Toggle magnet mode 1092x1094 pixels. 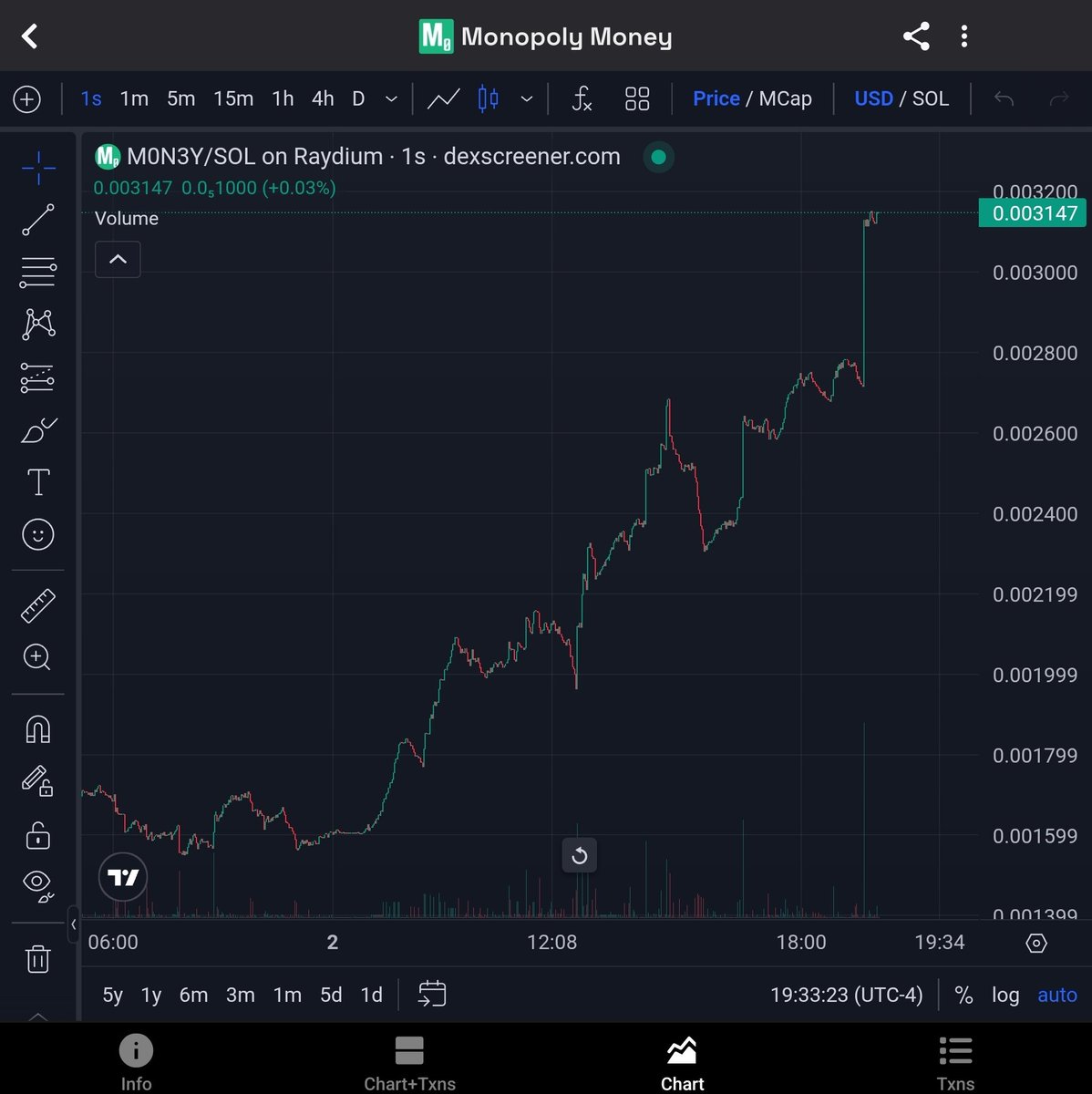[38, 729]
